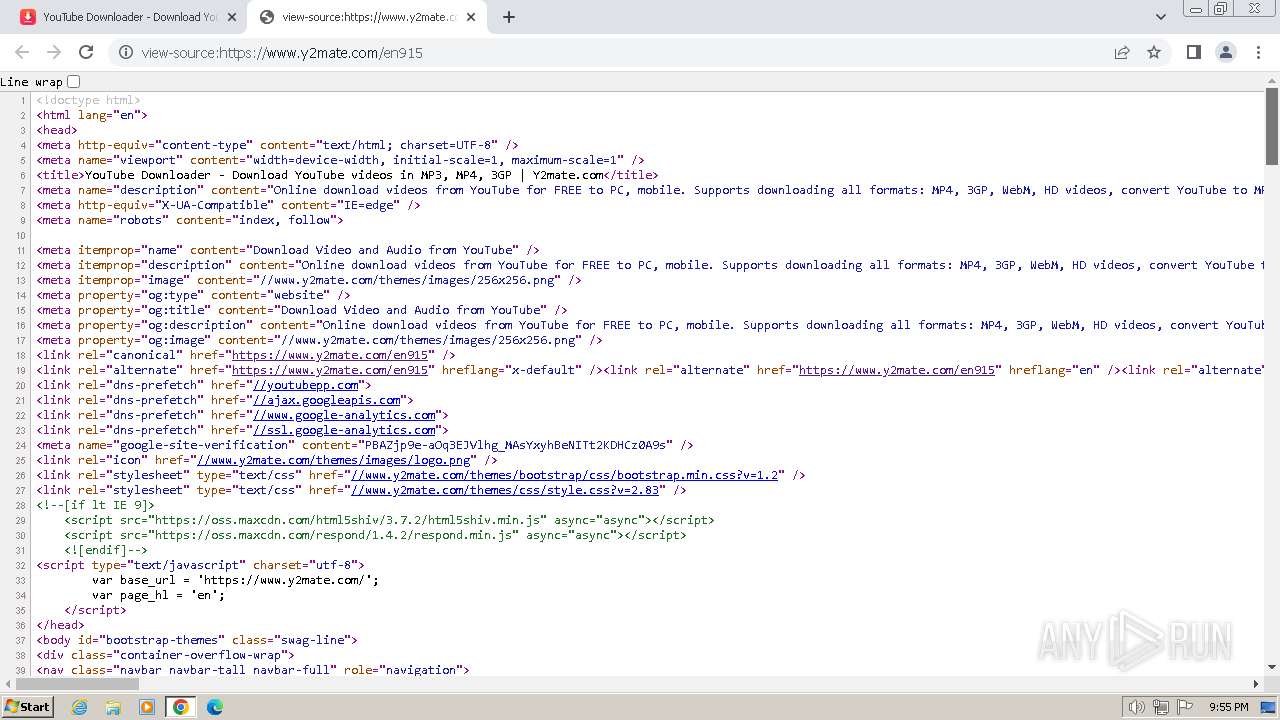Close the view-source tab
Screen dimensions: 1280x720
472,17
